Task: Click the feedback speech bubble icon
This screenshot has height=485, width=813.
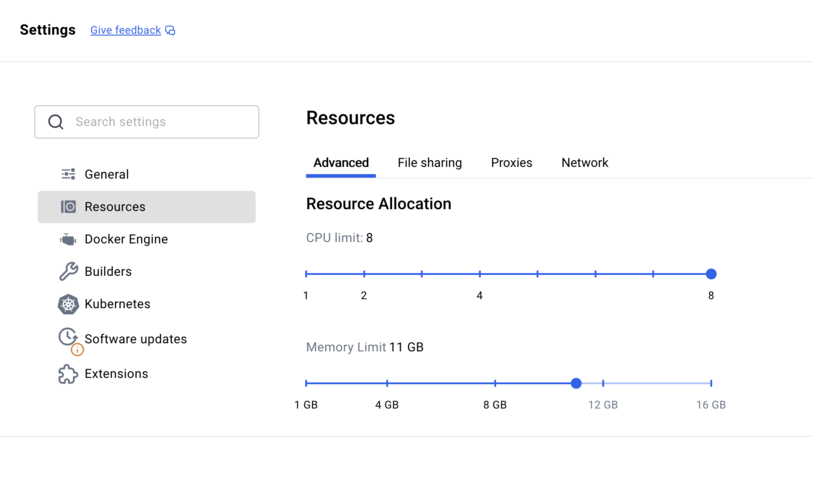Action: coord(170,31)
